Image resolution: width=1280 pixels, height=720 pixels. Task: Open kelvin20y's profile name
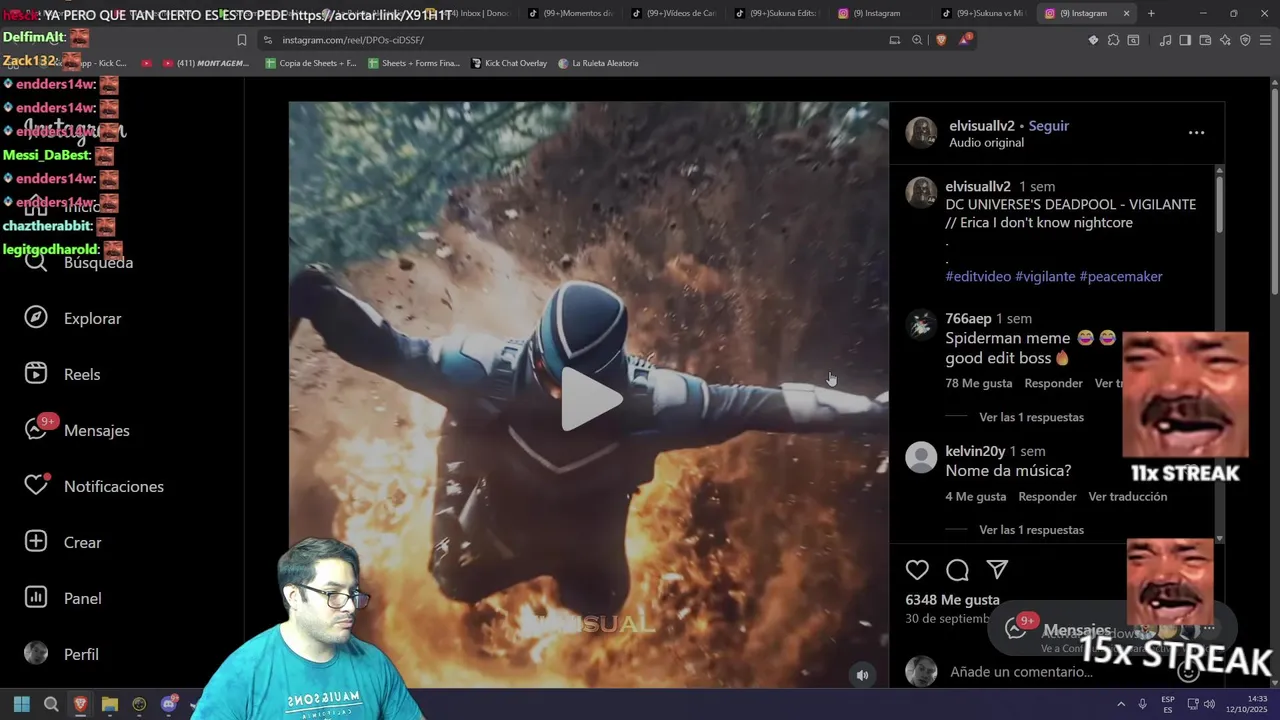click(x=975, y=451)
